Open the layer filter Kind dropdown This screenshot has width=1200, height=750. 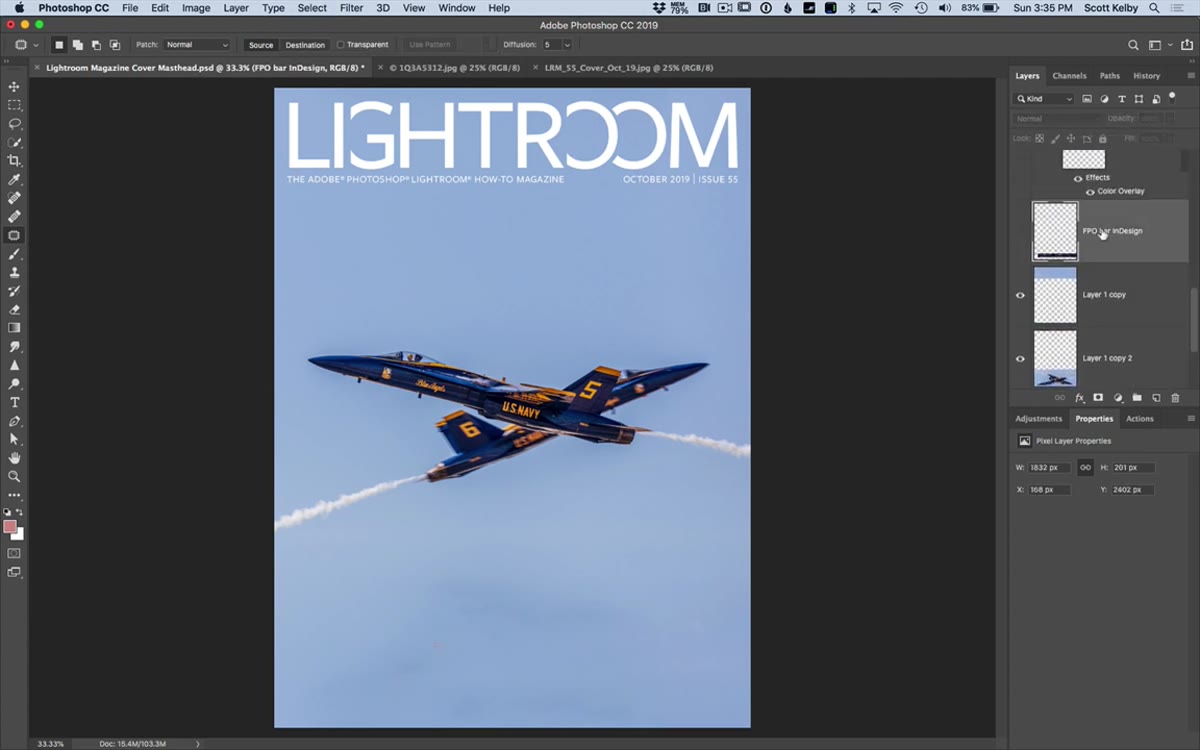click(1044, 99)
